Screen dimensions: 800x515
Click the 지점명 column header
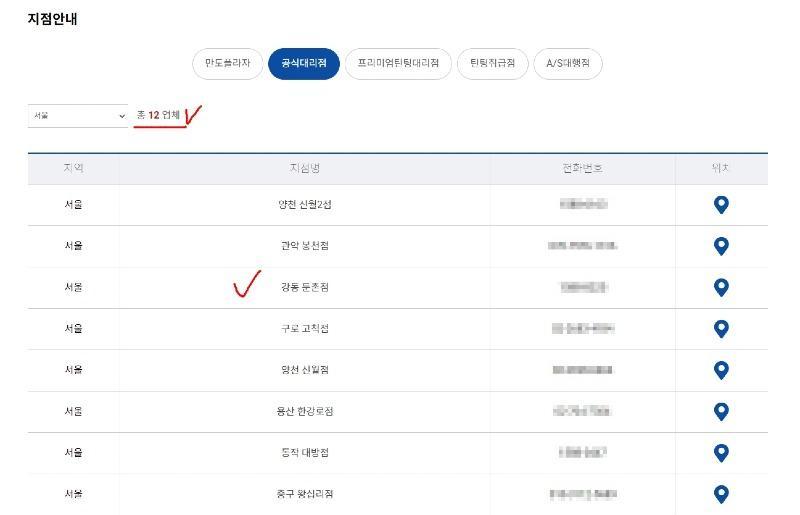(304, 169)
